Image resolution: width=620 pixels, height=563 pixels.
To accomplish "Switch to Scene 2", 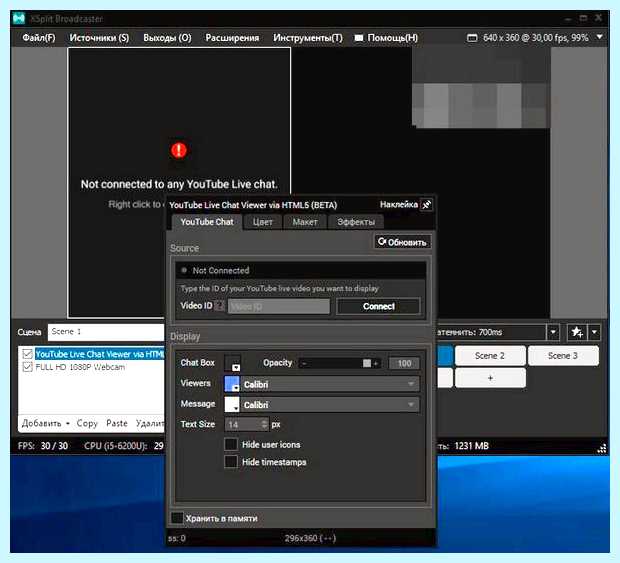I will pyautogui.click(x=490, y=355).
